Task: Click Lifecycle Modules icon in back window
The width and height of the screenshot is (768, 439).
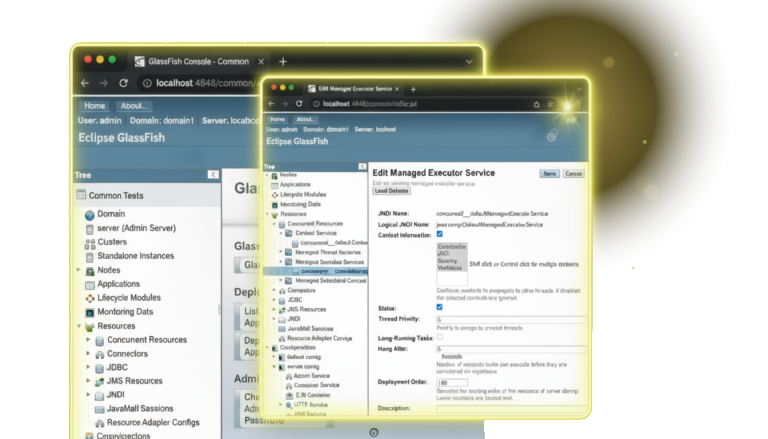Action: tap(90, 298)
